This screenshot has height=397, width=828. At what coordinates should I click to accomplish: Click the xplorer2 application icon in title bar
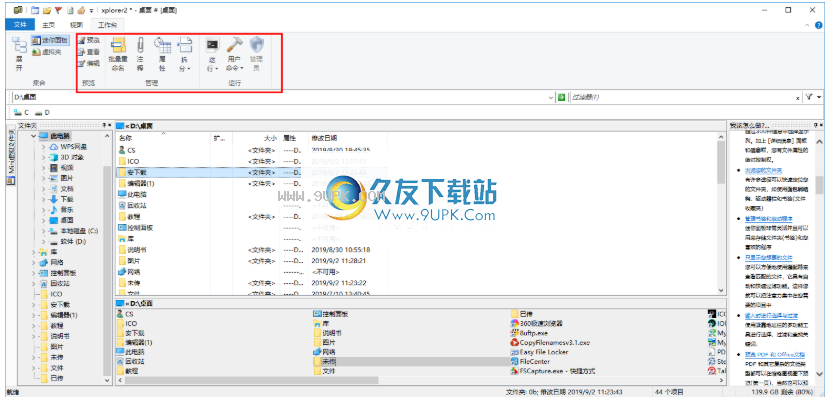click(x=18, y=10)
